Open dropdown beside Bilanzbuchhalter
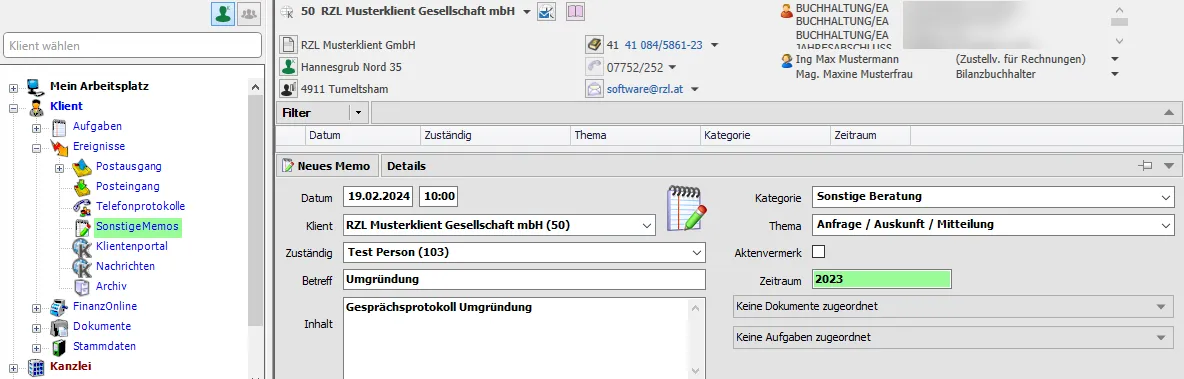Screen dimensions: 1184x379 pyautogui.click(x=1115, y=74)
